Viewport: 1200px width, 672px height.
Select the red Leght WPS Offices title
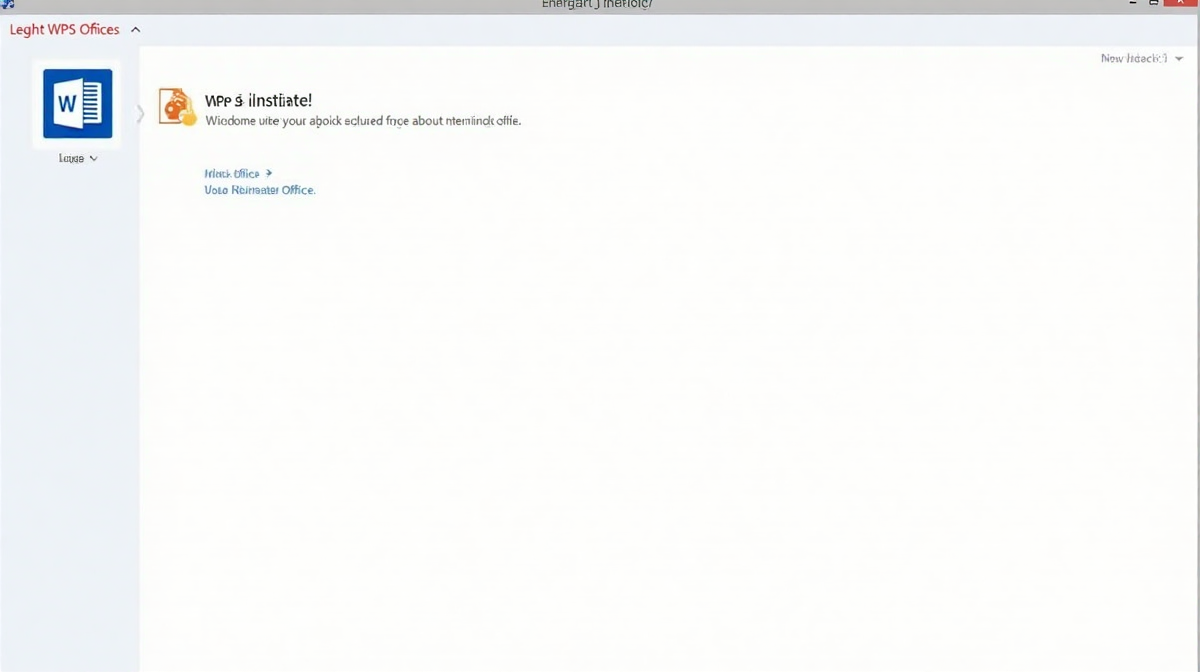point(64,30)
